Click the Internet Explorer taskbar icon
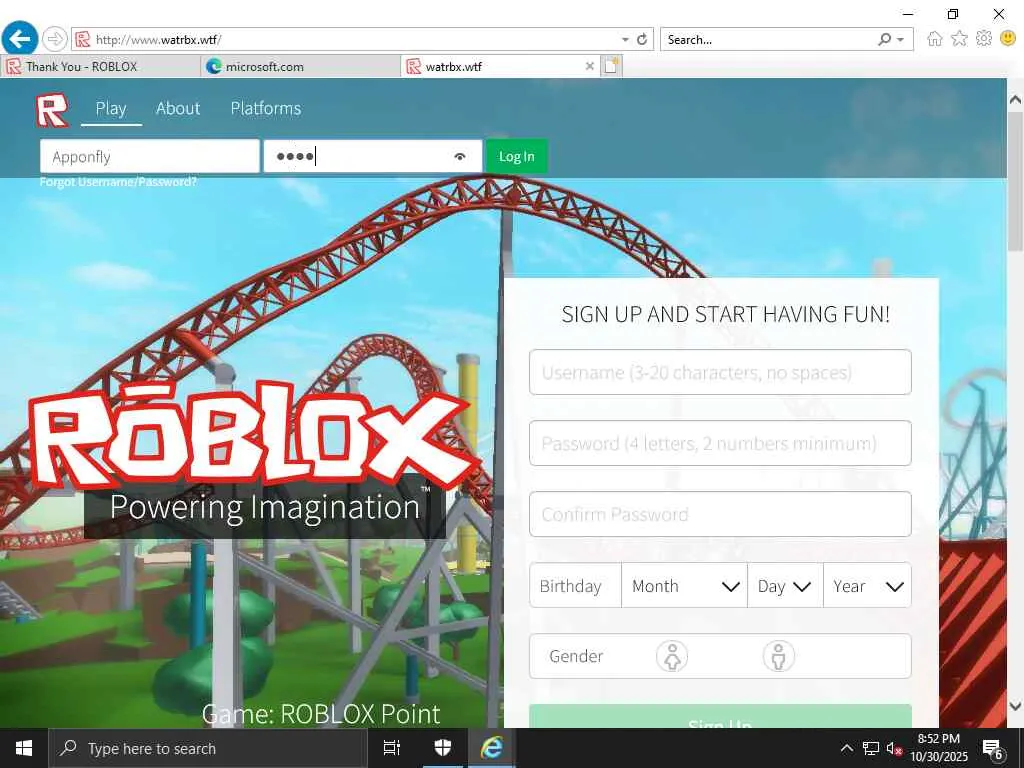 [492, 748]
